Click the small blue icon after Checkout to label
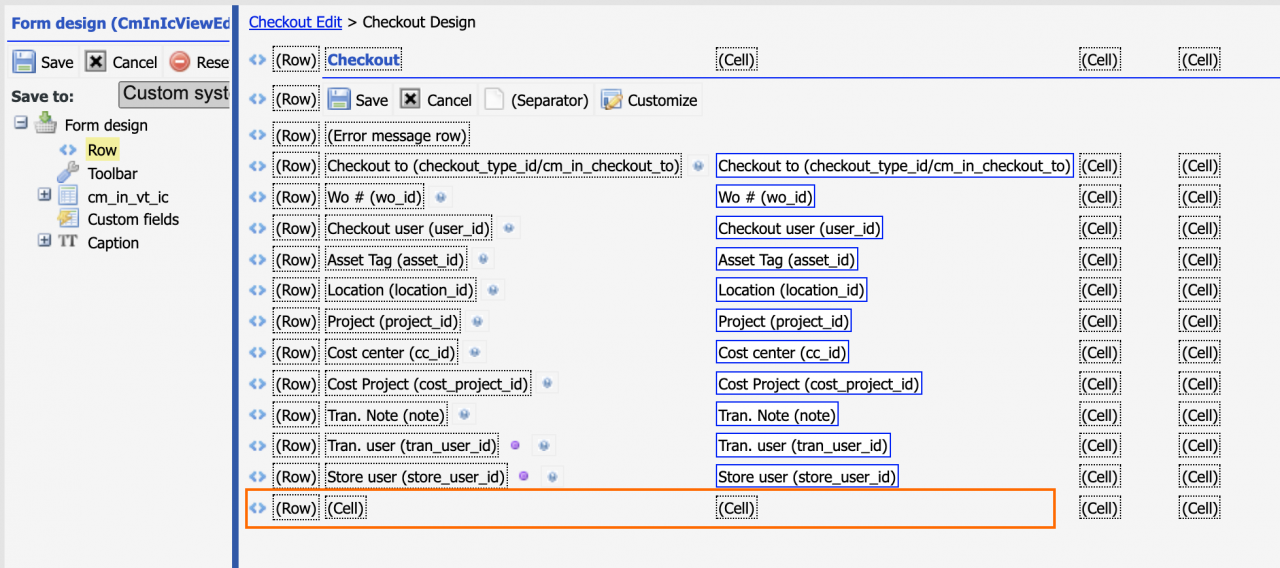 (699, 166)
